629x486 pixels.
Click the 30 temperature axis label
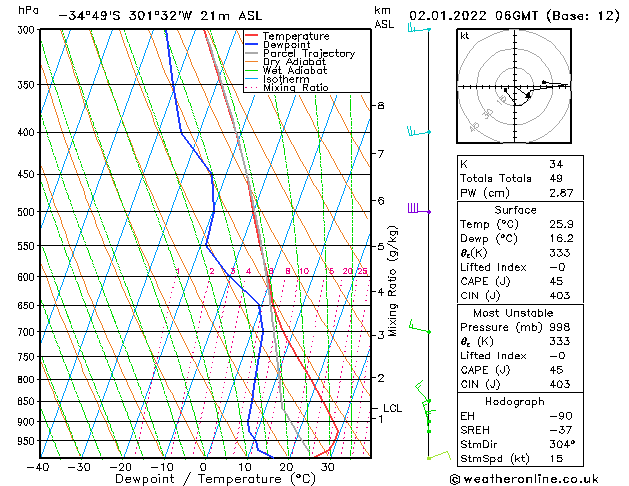click(328, 467)
